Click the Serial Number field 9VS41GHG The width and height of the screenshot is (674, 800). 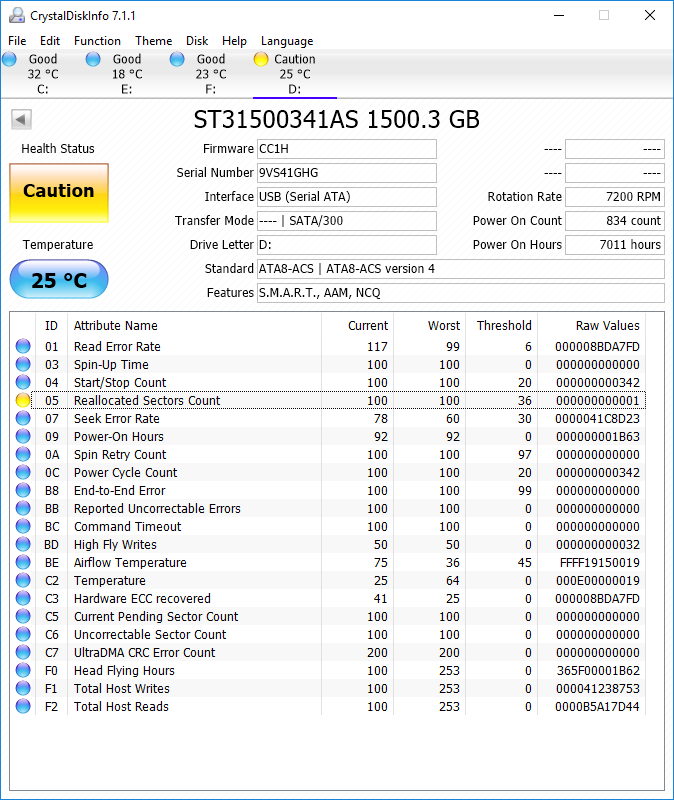point(346,173)
